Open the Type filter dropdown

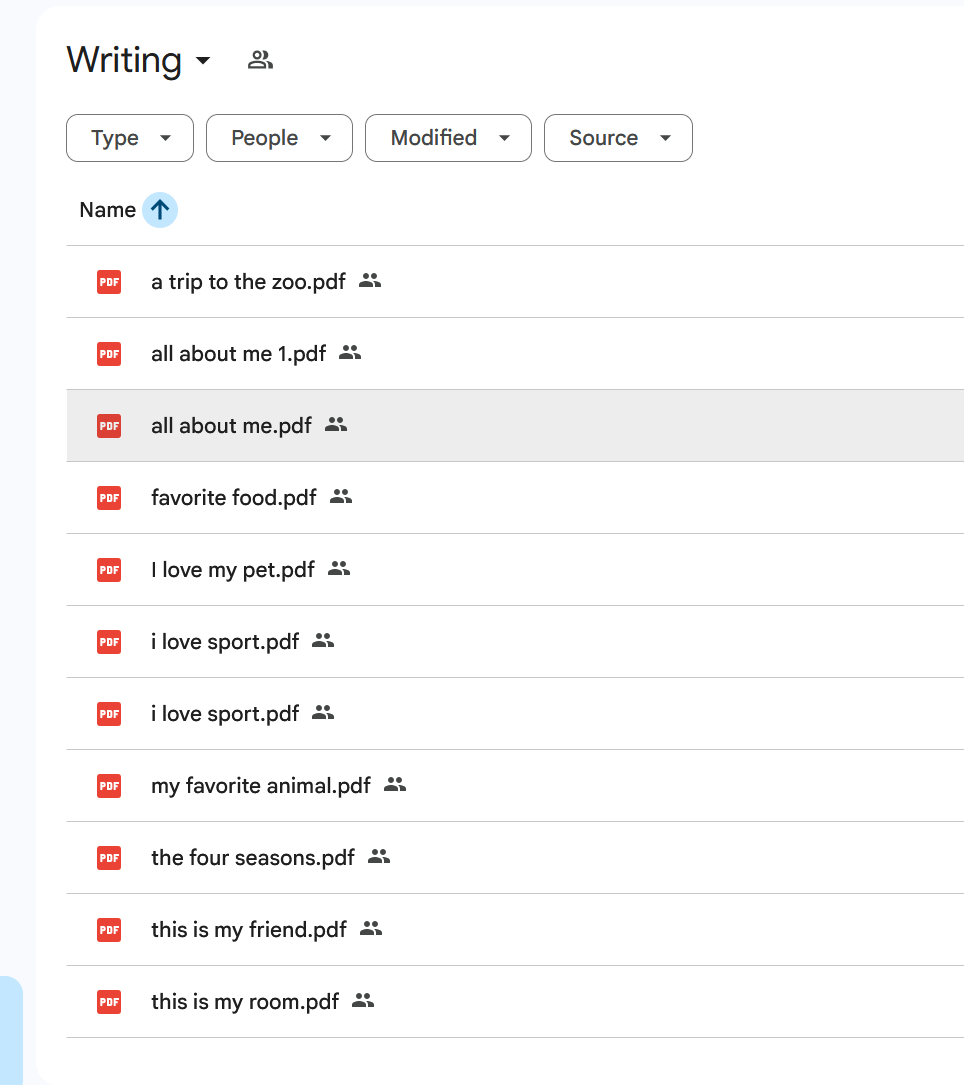pos(130,138)
